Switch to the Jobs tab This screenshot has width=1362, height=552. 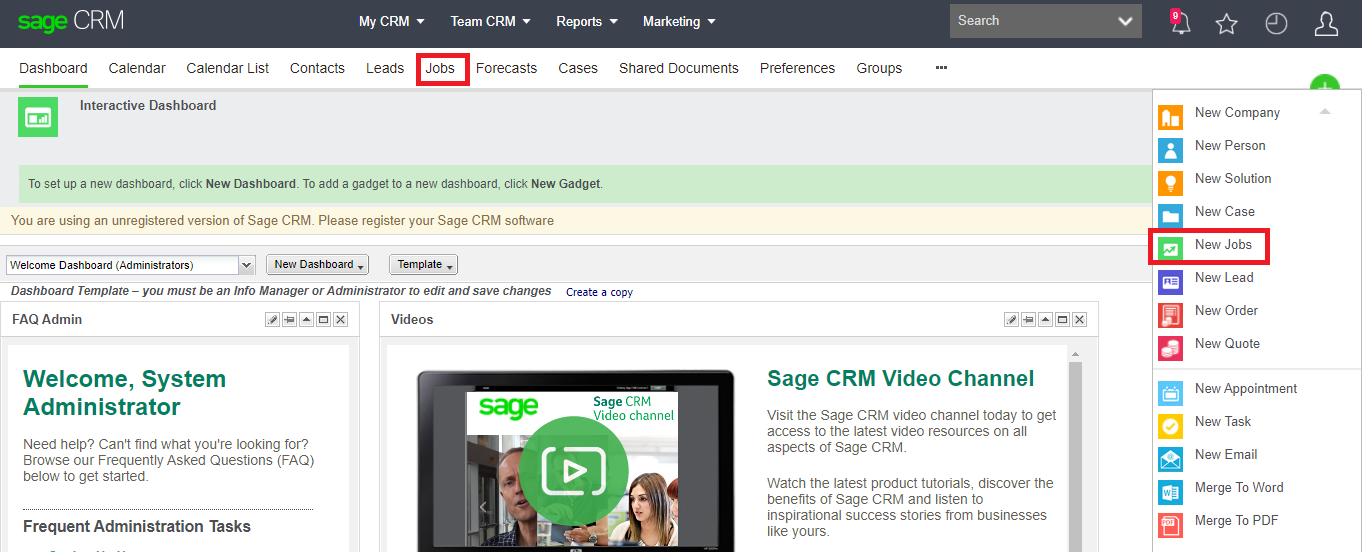[440, 68]
